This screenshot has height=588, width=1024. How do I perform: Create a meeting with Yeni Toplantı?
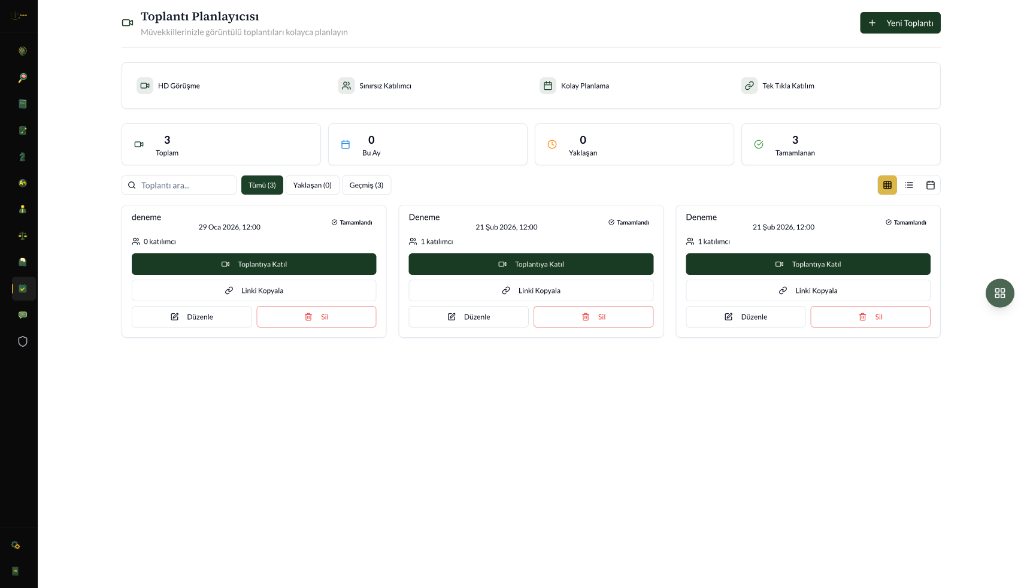(x=900, y=23)
